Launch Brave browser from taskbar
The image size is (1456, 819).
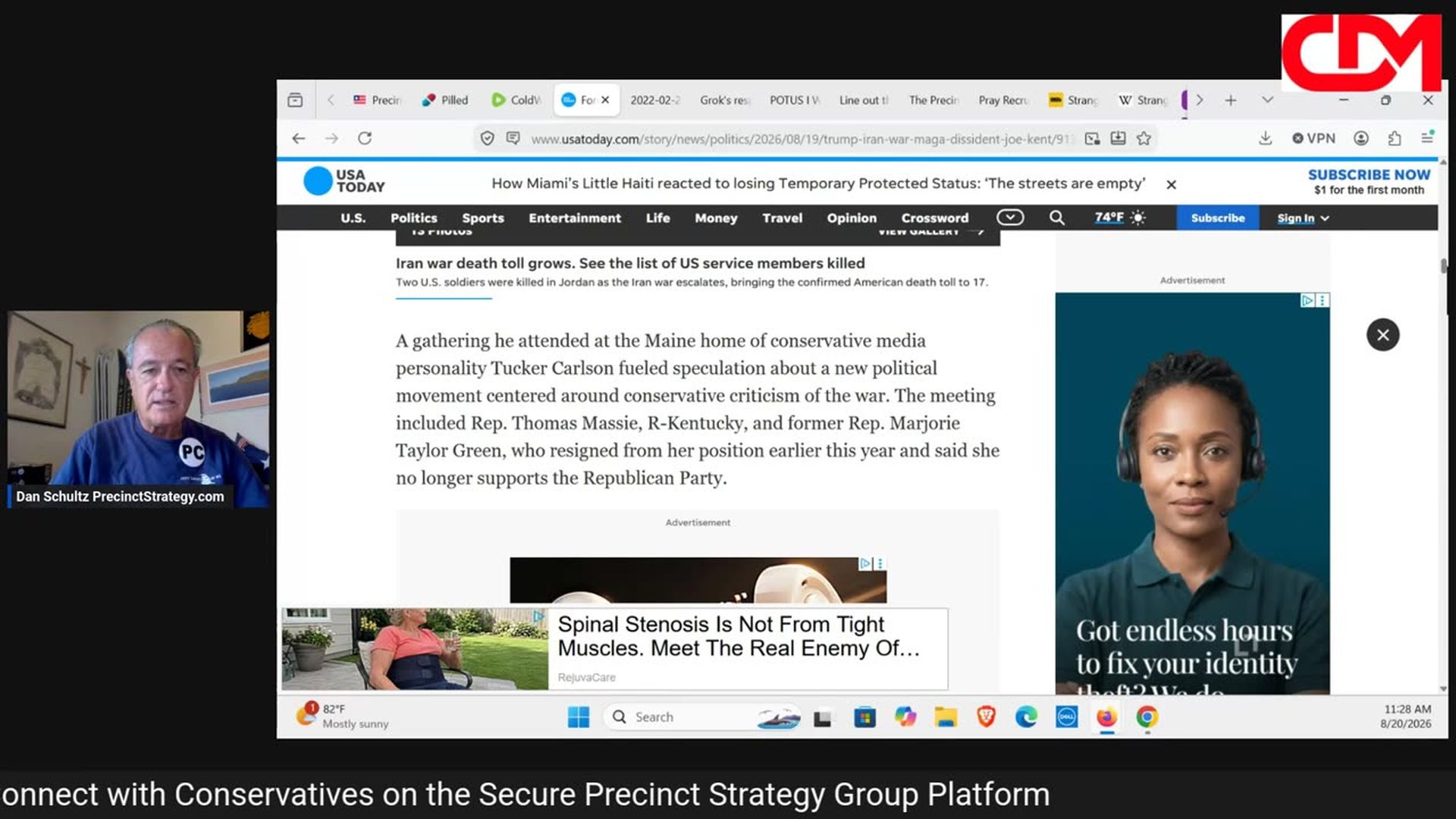click(986, 717)
